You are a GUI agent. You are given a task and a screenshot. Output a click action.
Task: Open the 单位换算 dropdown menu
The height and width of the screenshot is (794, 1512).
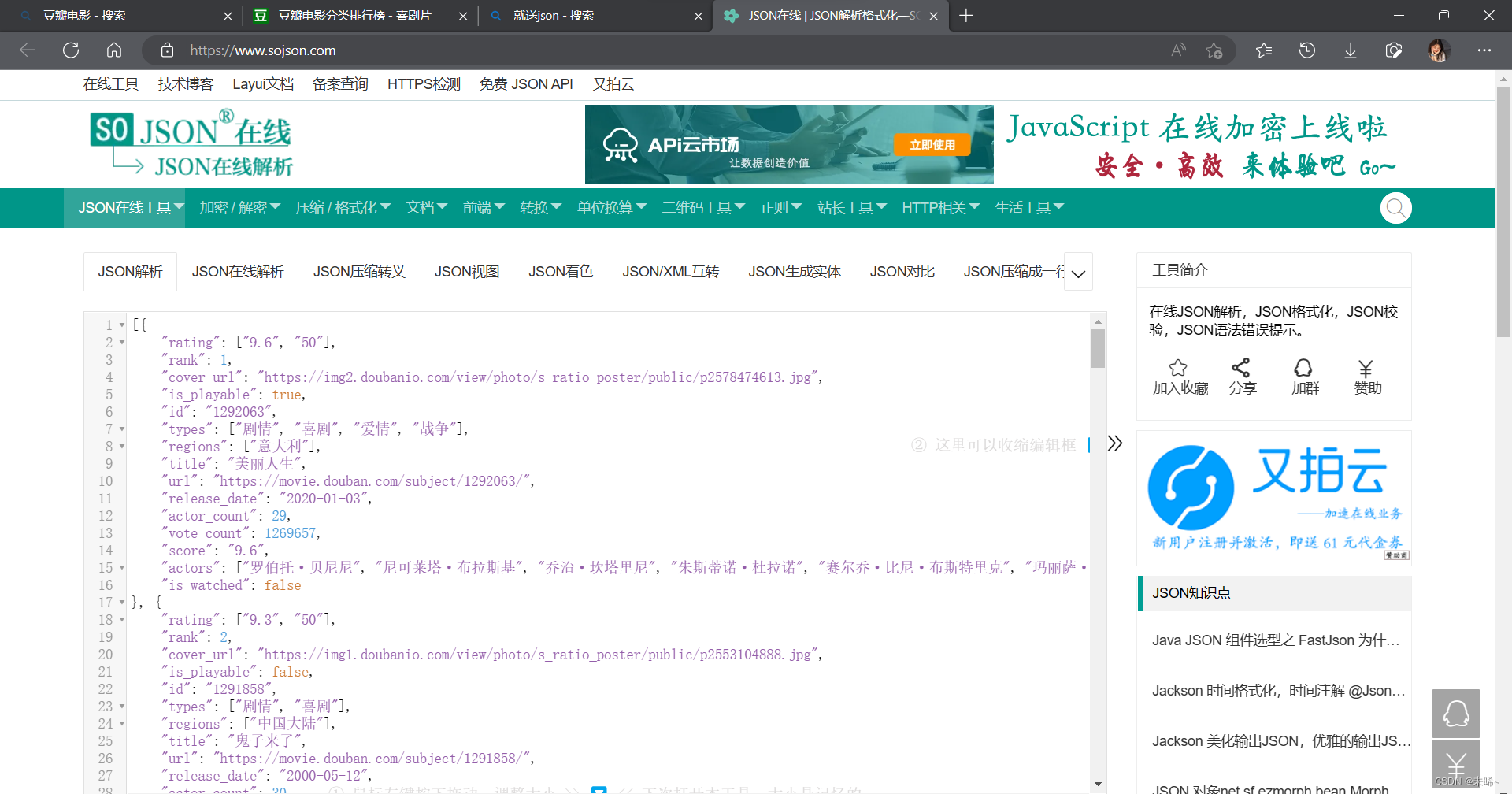(611, 208)
